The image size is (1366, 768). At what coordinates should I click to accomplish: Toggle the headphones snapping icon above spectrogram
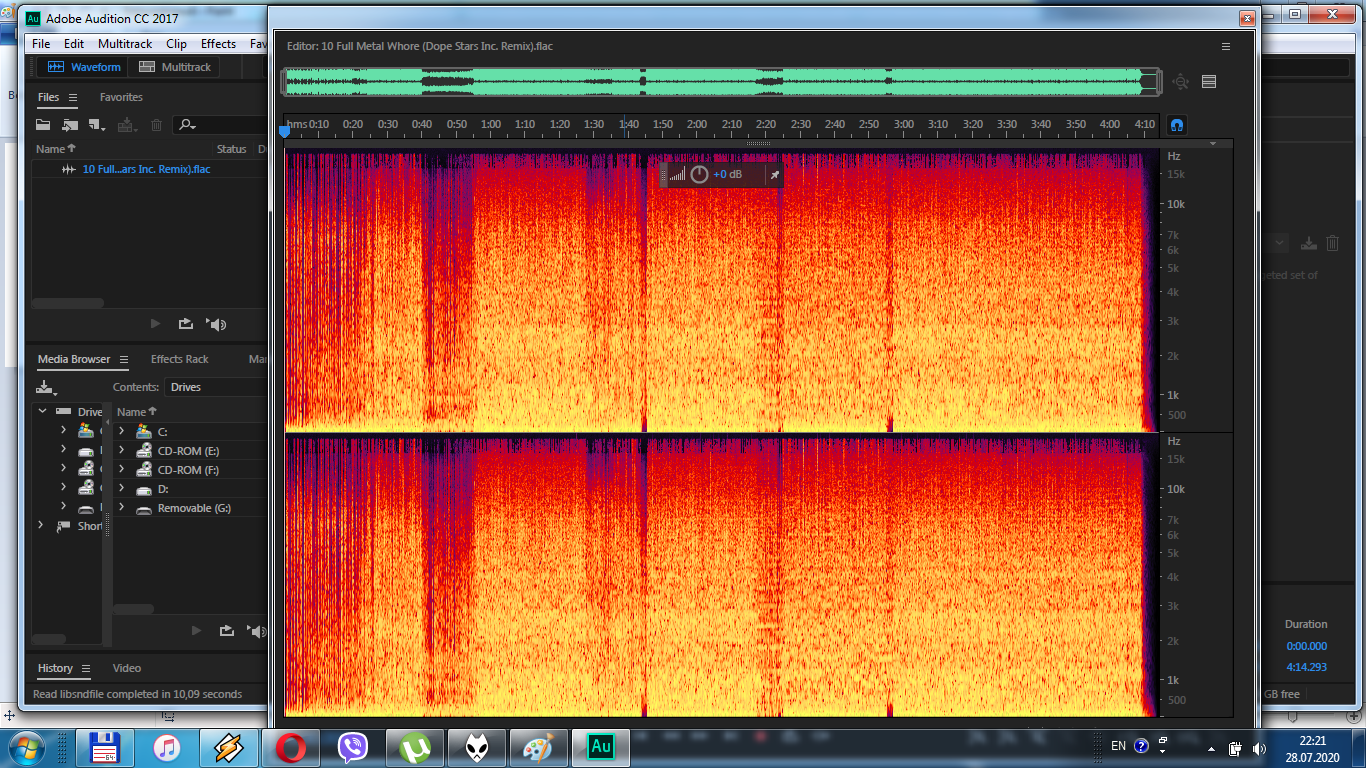tap(1177, 125)
